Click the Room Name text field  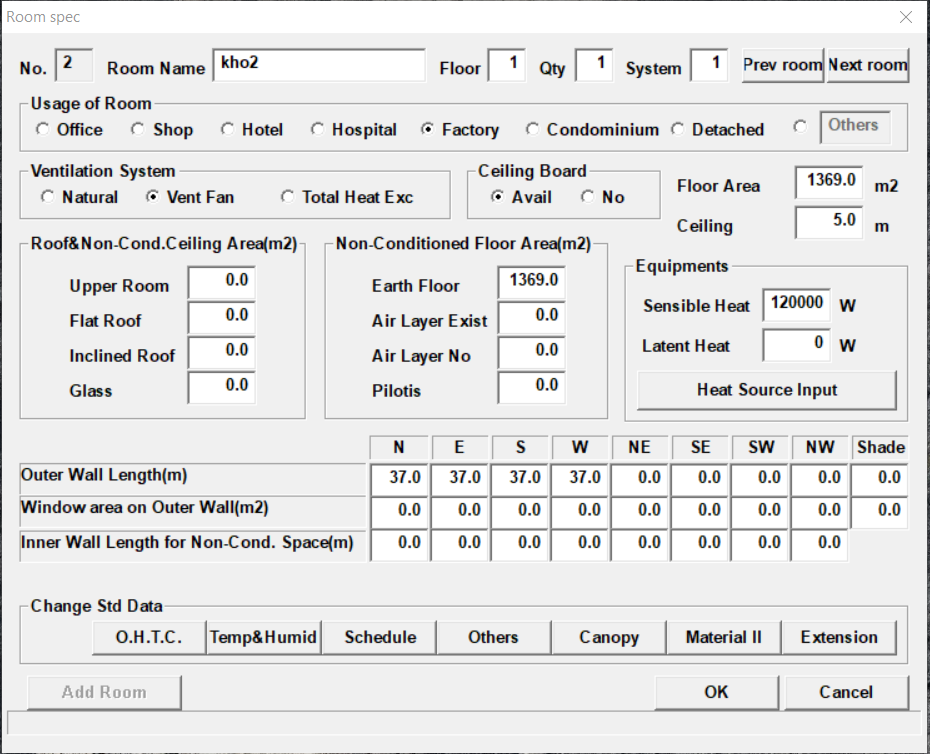318,66
